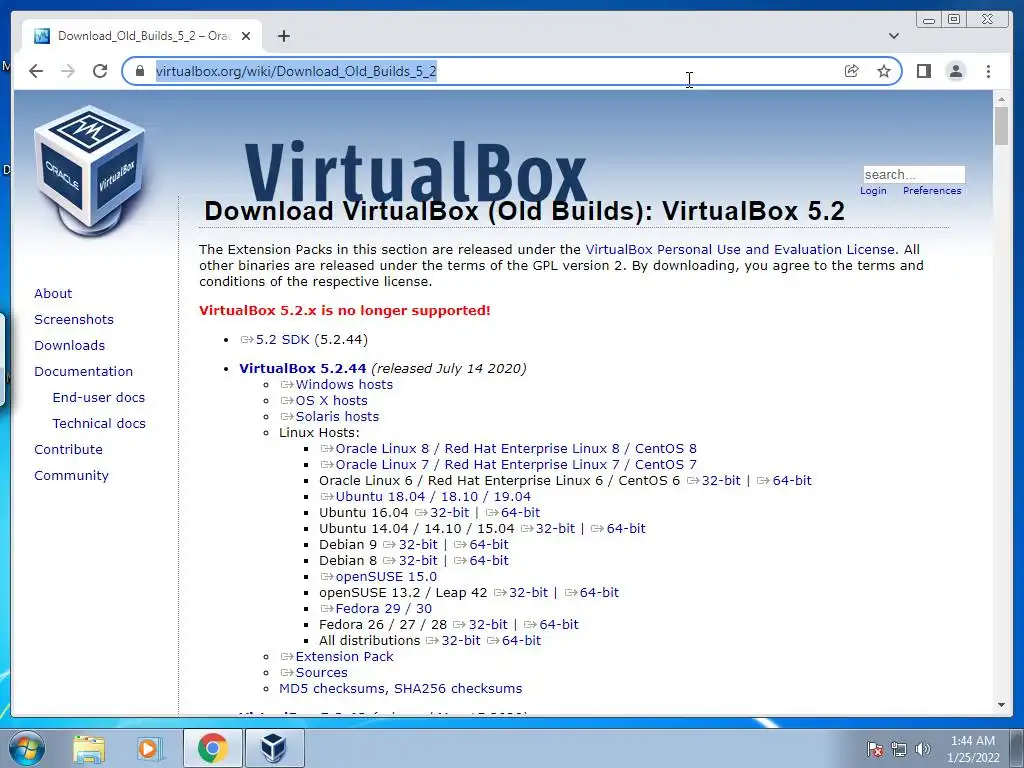
Task: Click the padlock site info icon
Action: pyautogui.click(x=139, y=71)
